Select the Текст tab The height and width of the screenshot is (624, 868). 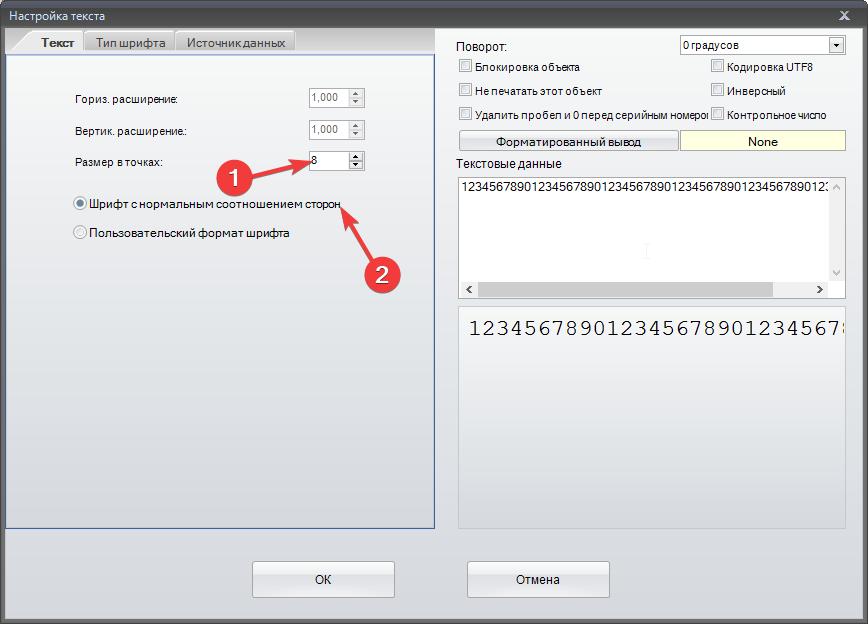coord(57,42)
